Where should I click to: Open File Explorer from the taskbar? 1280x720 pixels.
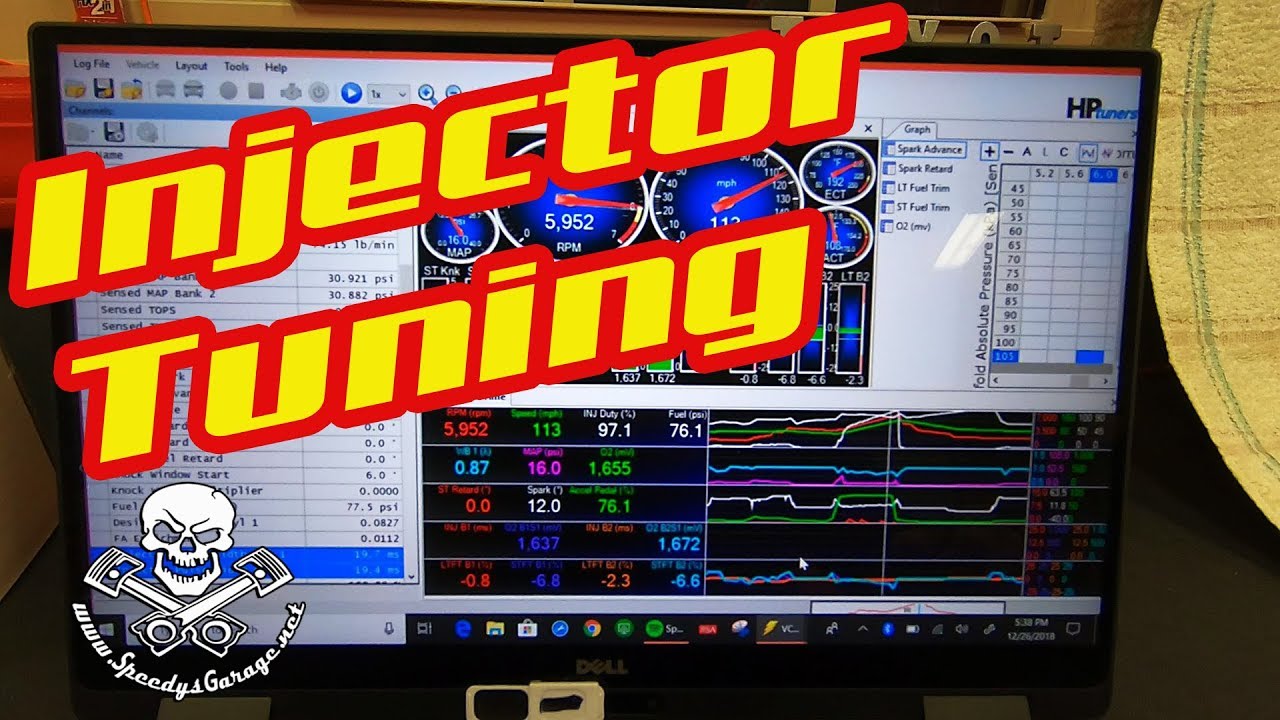point(493,628)
